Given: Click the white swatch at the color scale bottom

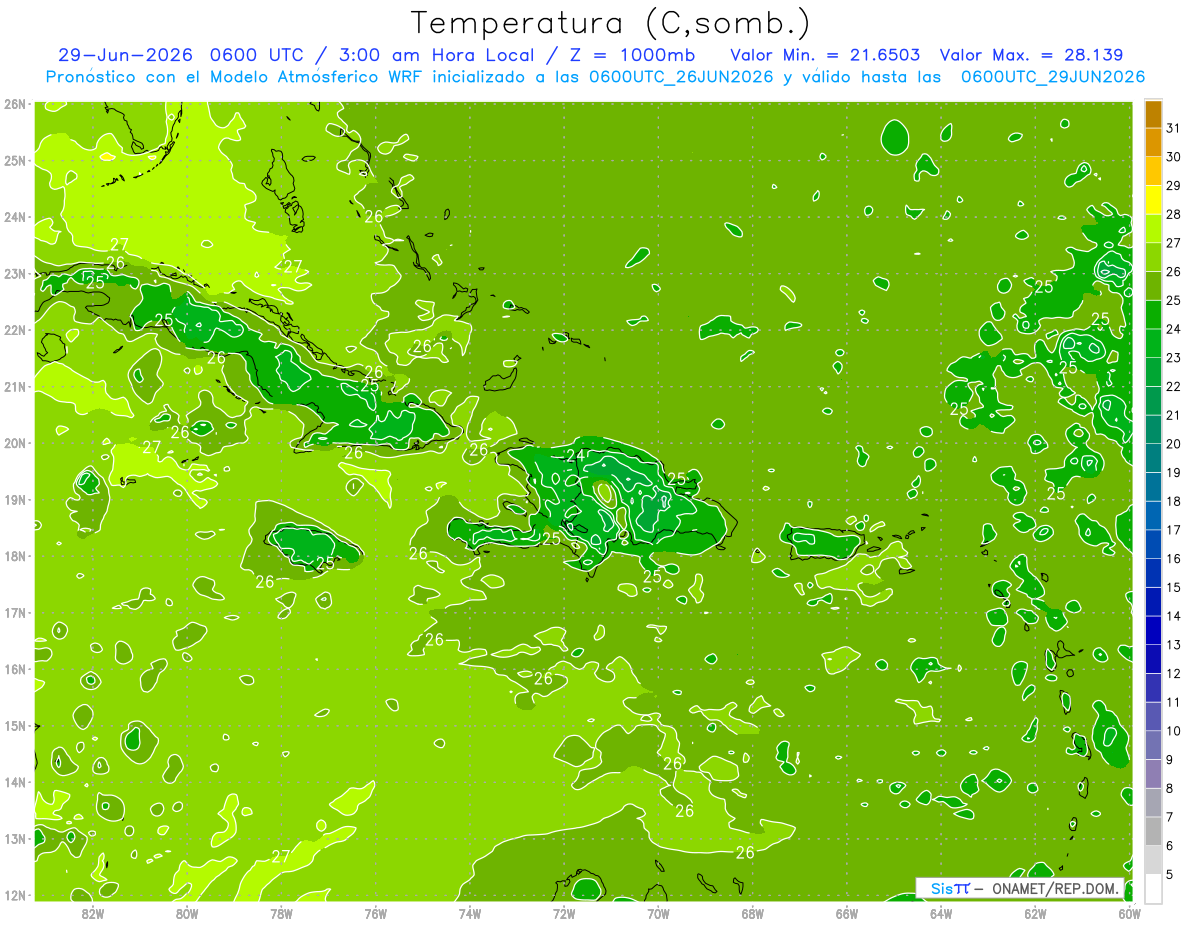Looking at the screenshot, I should click(1153, 888).
